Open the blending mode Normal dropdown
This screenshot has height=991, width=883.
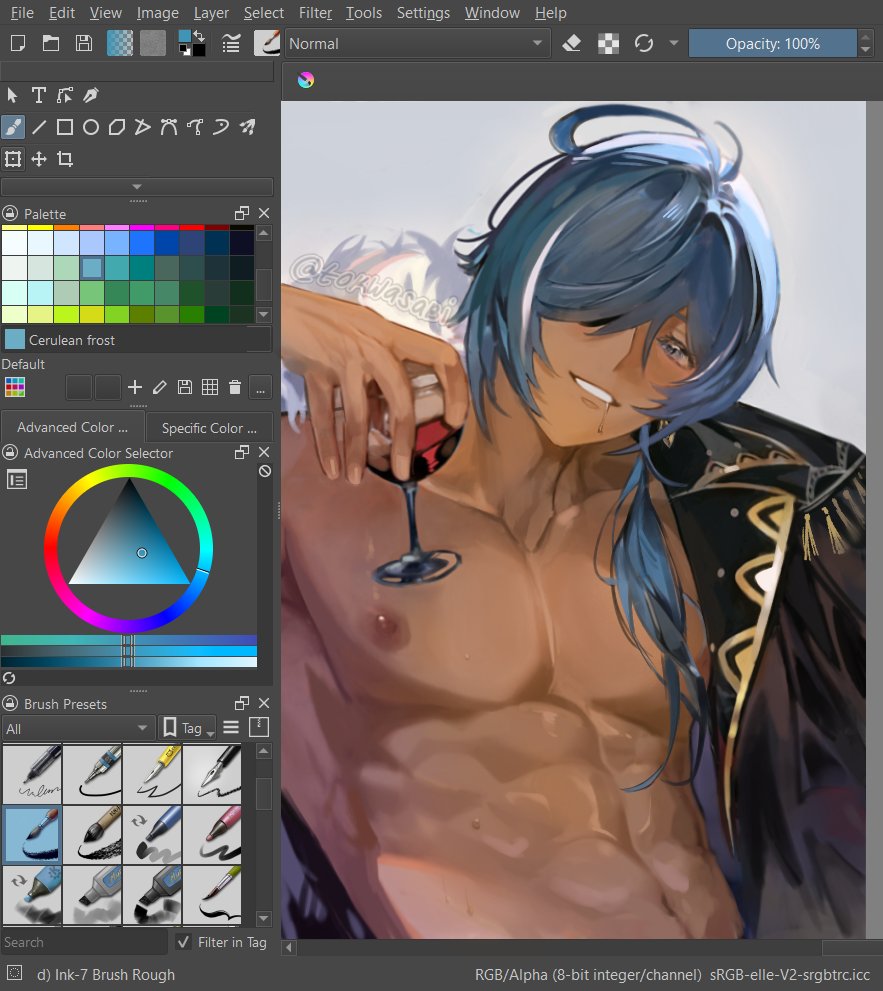(417, 44)
